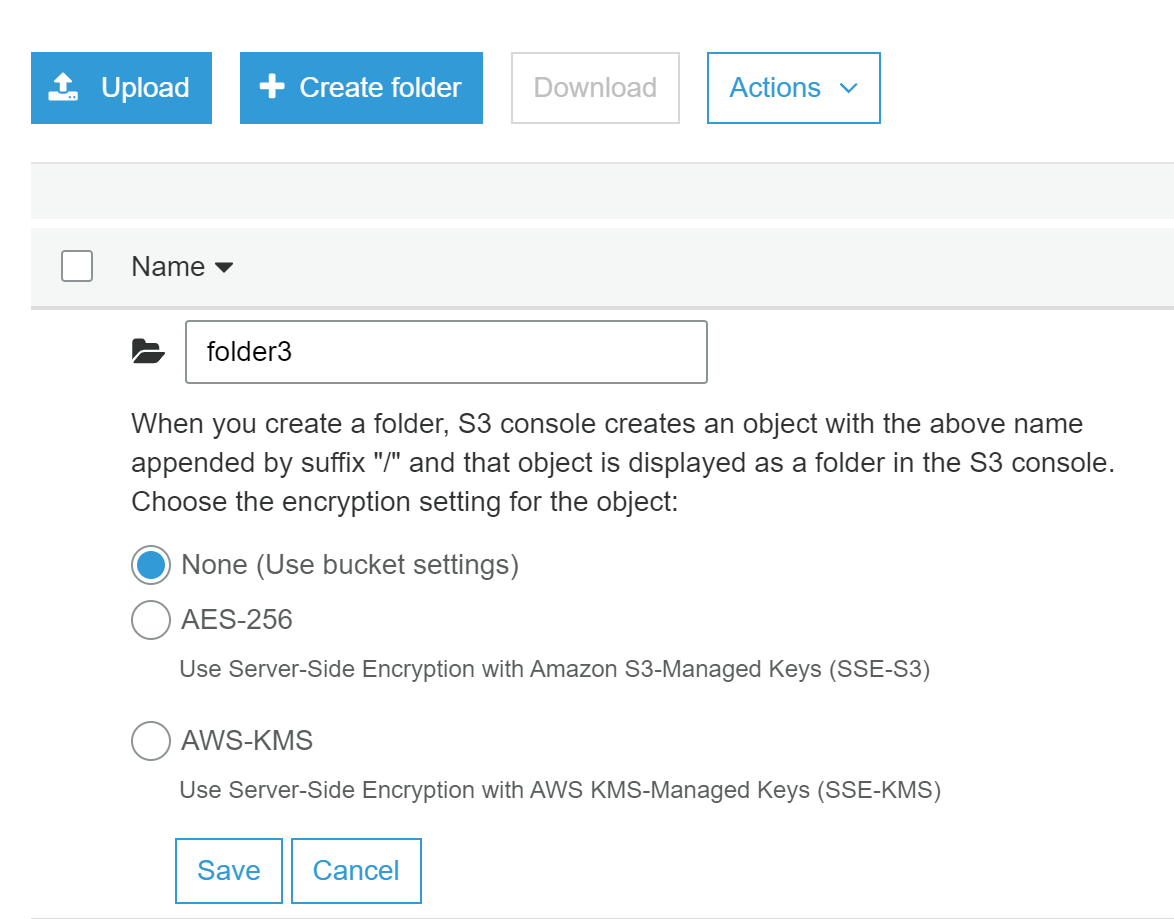
Task: Save the new folder
Action: coord(228,870)
